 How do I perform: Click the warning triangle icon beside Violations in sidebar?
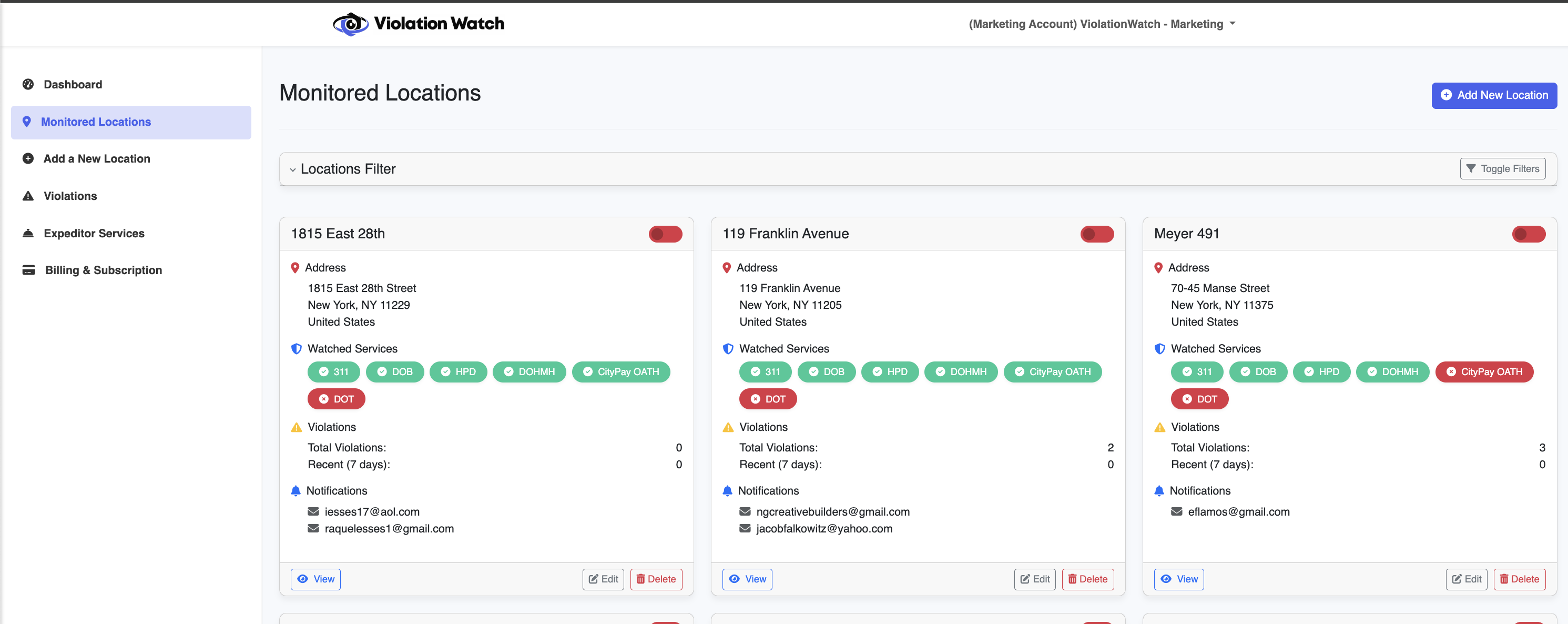[28, 195]
